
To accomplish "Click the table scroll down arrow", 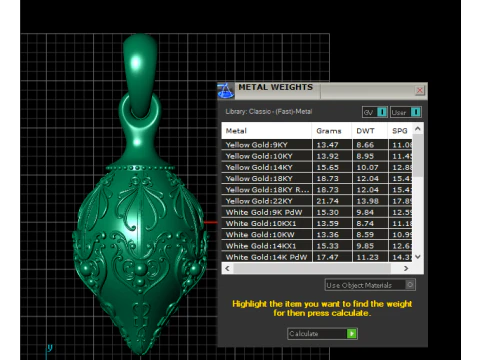I will (418, 257).
